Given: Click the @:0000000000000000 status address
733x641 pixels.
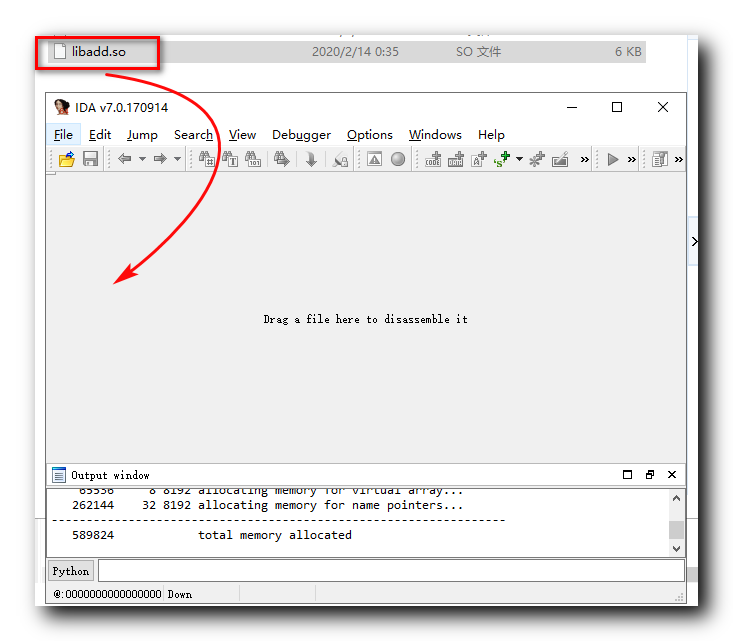Looking at the screenshot, I should 107,594.
